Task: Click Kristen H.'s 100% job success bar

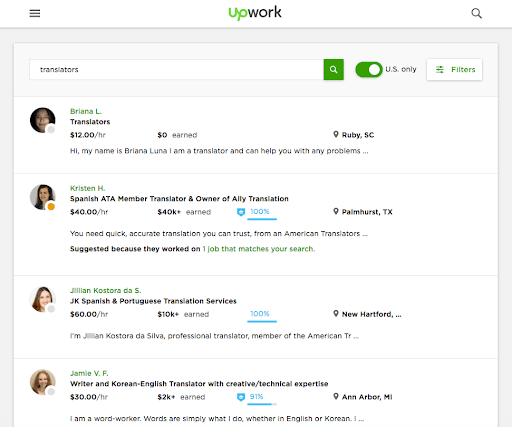Action: tap(262, 219)
